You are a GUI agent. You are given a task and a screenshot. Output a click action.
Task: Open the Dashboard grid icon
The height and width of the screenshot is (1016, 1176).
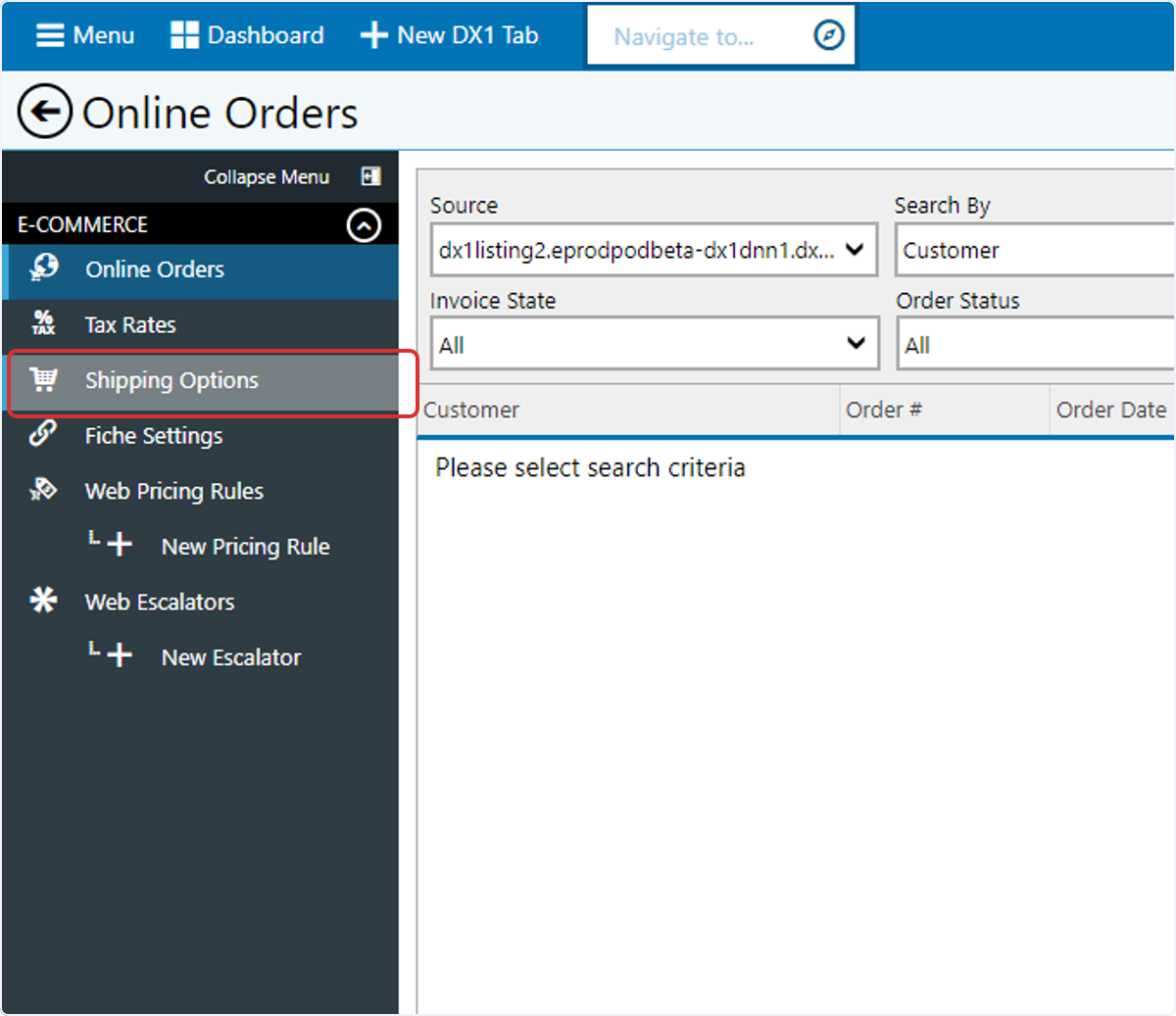184,35
